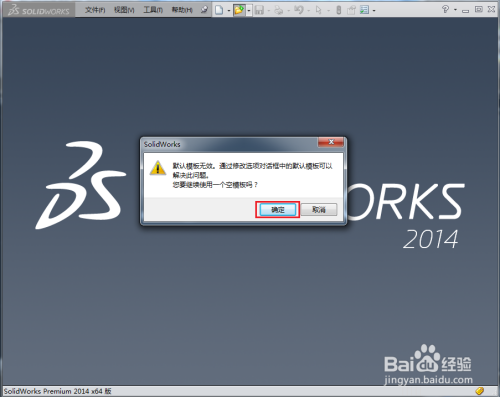This screenshot has width=500, height=397.
Task: Expand the New document dropdown arrow
Action: 229,10
